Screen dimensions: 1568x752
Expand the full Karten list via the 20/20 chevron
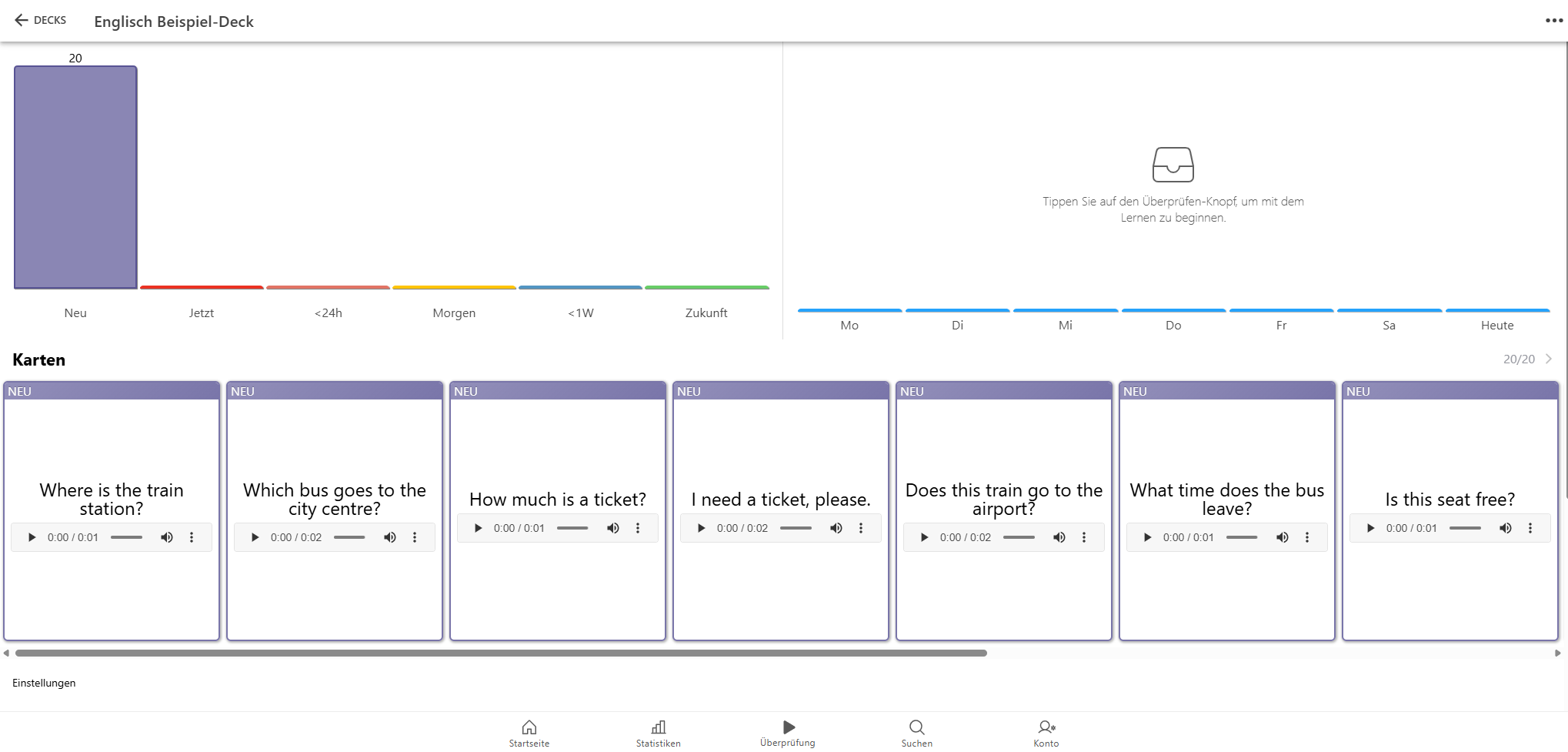[1549, 359]
